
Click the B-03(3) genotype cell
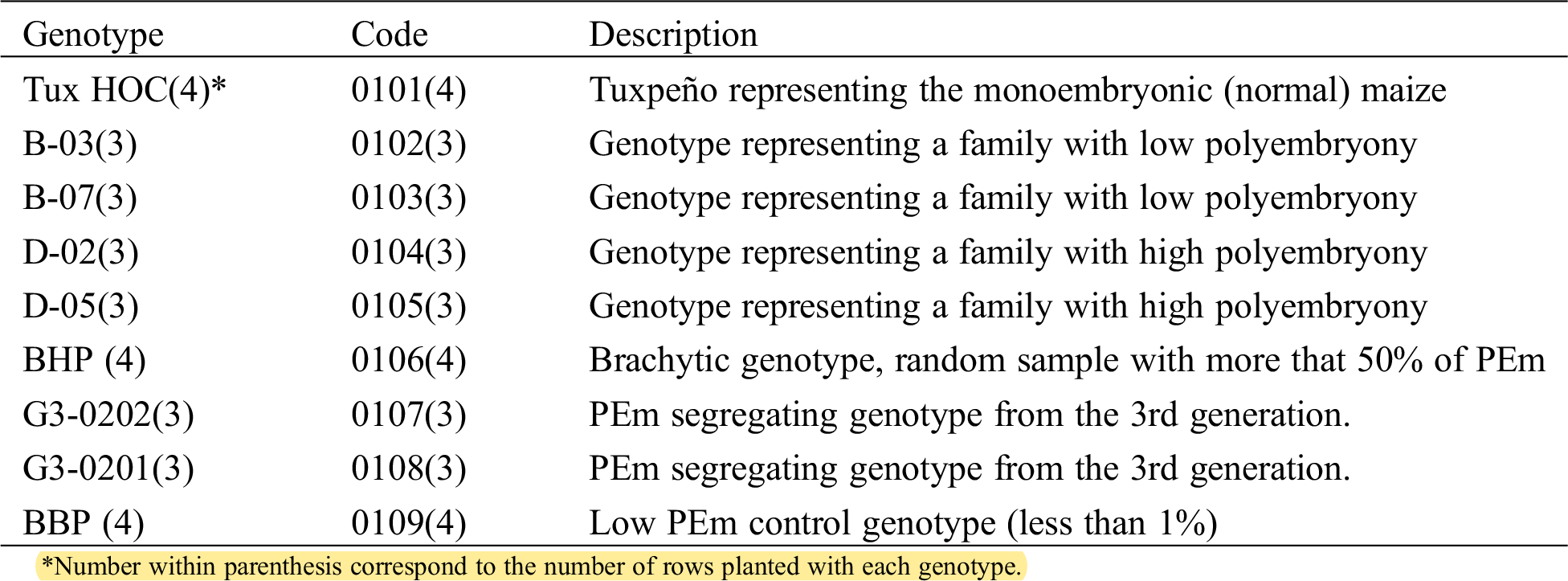80,145
